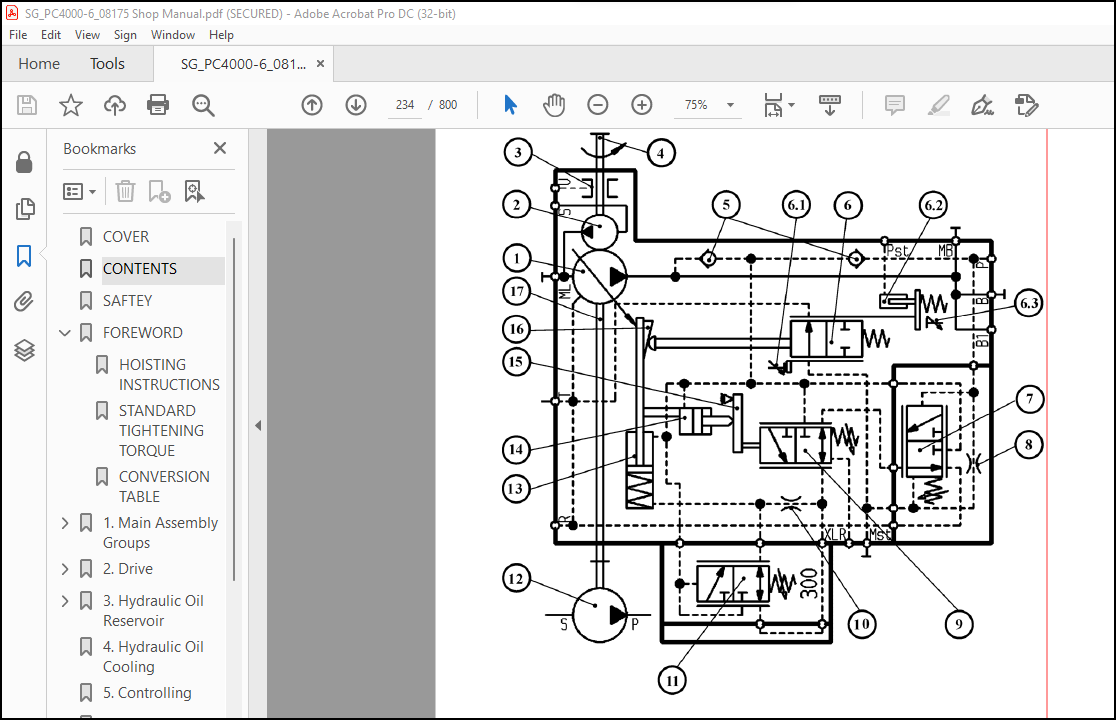
Task: Add a new bookmark icon
Action: (159, 191)
